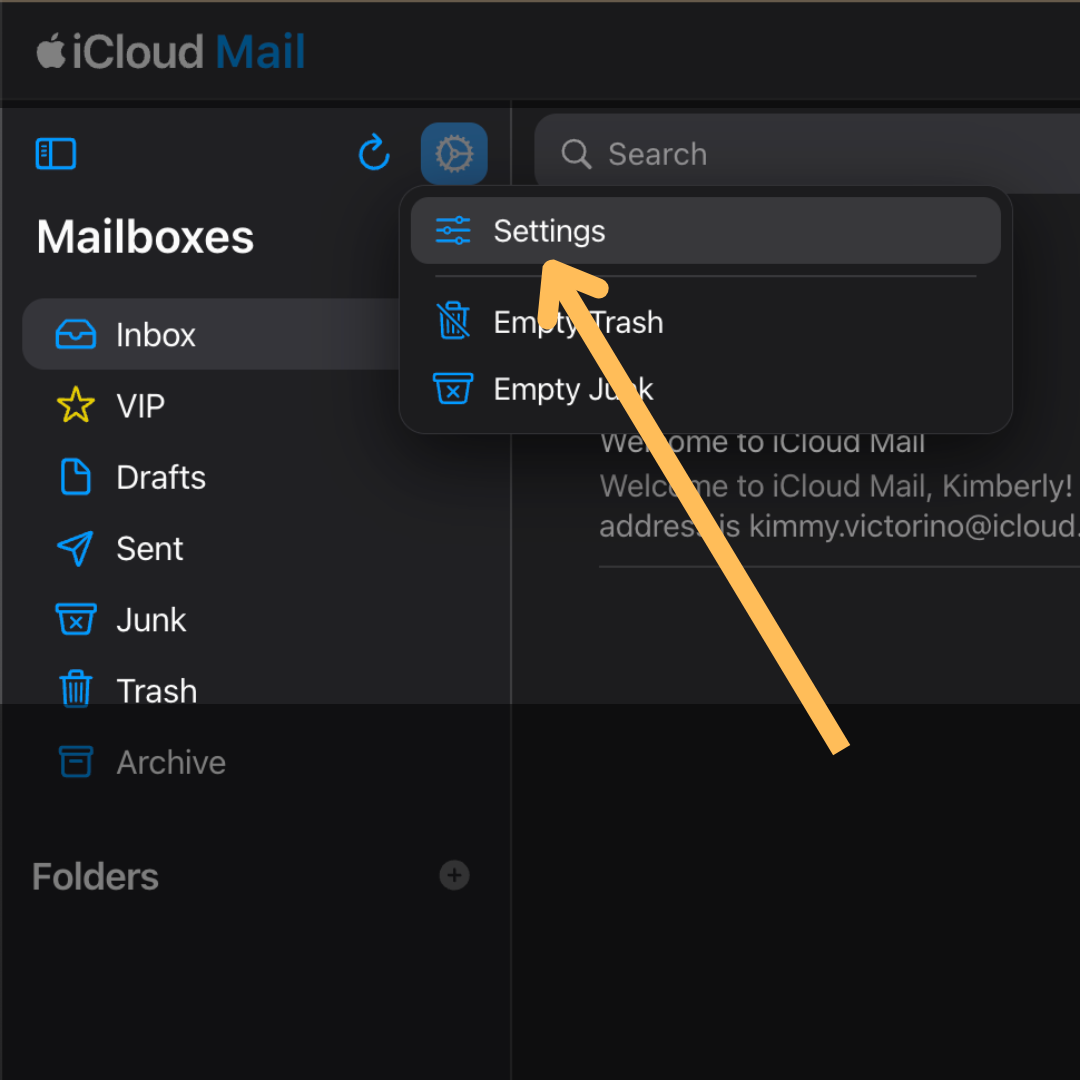Click the Junk bin icon in sidebar
The image size is (1080, 1080).
click(76, 619)
